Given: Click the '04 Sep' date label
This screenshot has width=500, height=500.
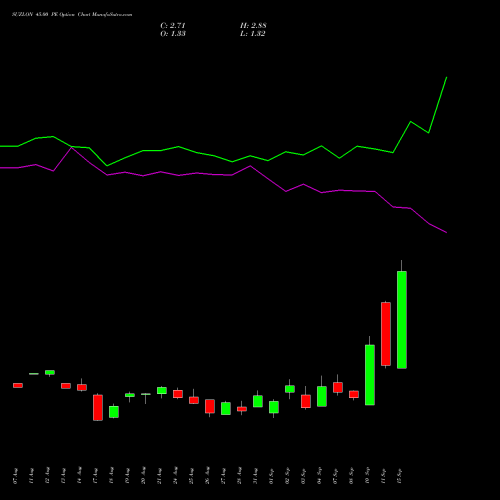Looking at the screenshot, I should point(319,476).
